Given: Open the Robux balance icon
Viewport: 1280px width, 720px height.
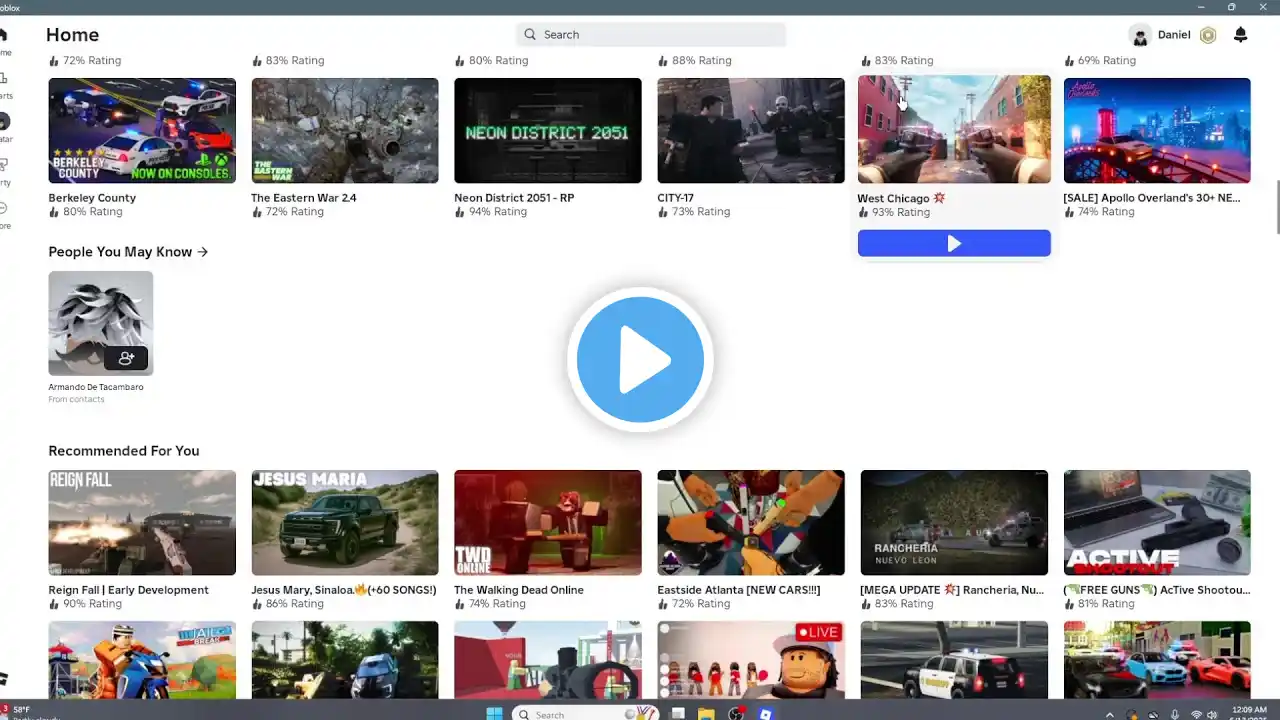Looking at the screenshot, I should coord(1208,35).
